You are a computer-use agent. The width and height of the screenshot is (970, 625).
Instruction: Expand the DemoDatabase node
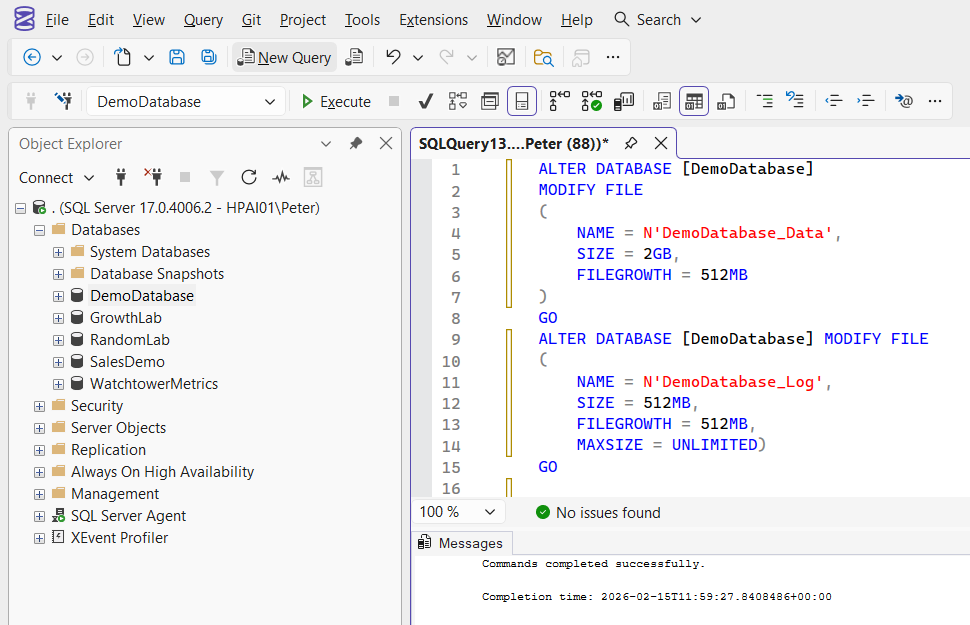tap(58, 295)
